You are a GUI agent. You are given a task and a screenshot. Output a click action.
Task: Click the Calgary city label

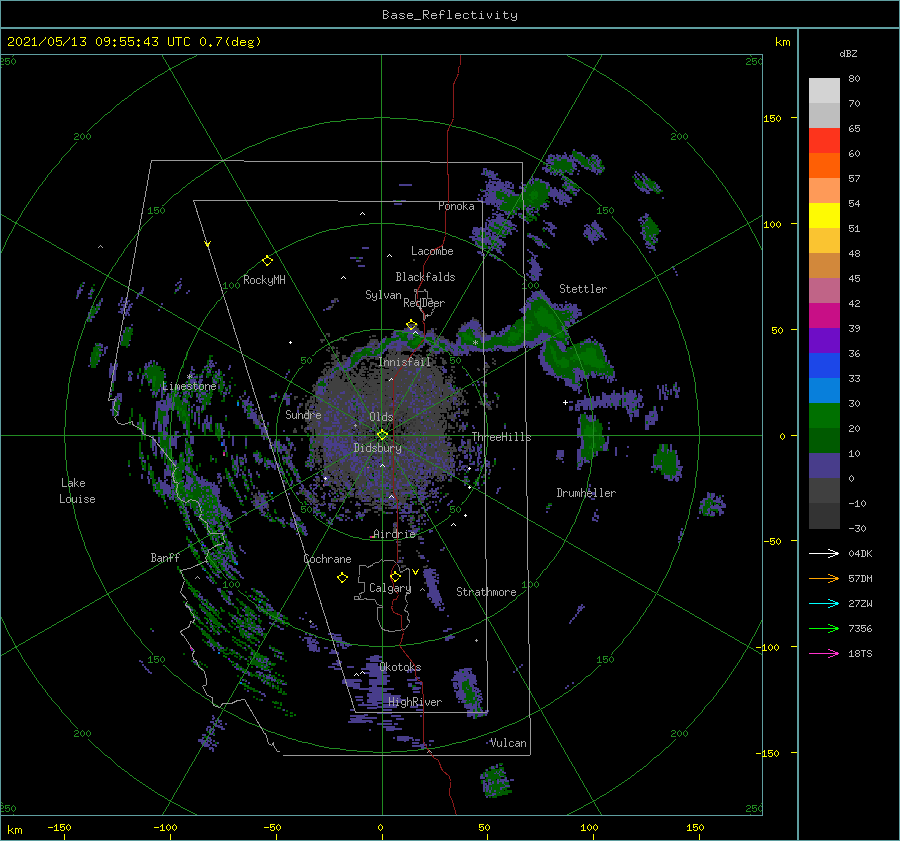tap(390, 588)
